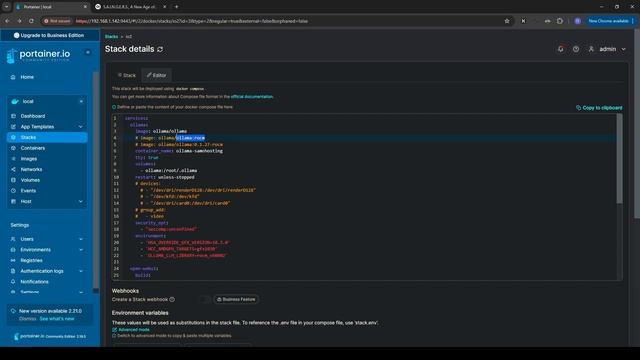
Task: Click the Home house icon
Action: coord(13,77)
